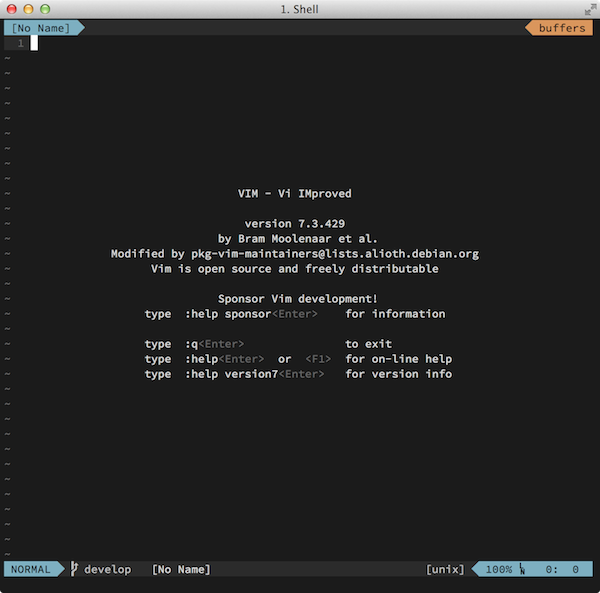Click the green zoom window button
This screenshot has width=600, height=593.
45,9
